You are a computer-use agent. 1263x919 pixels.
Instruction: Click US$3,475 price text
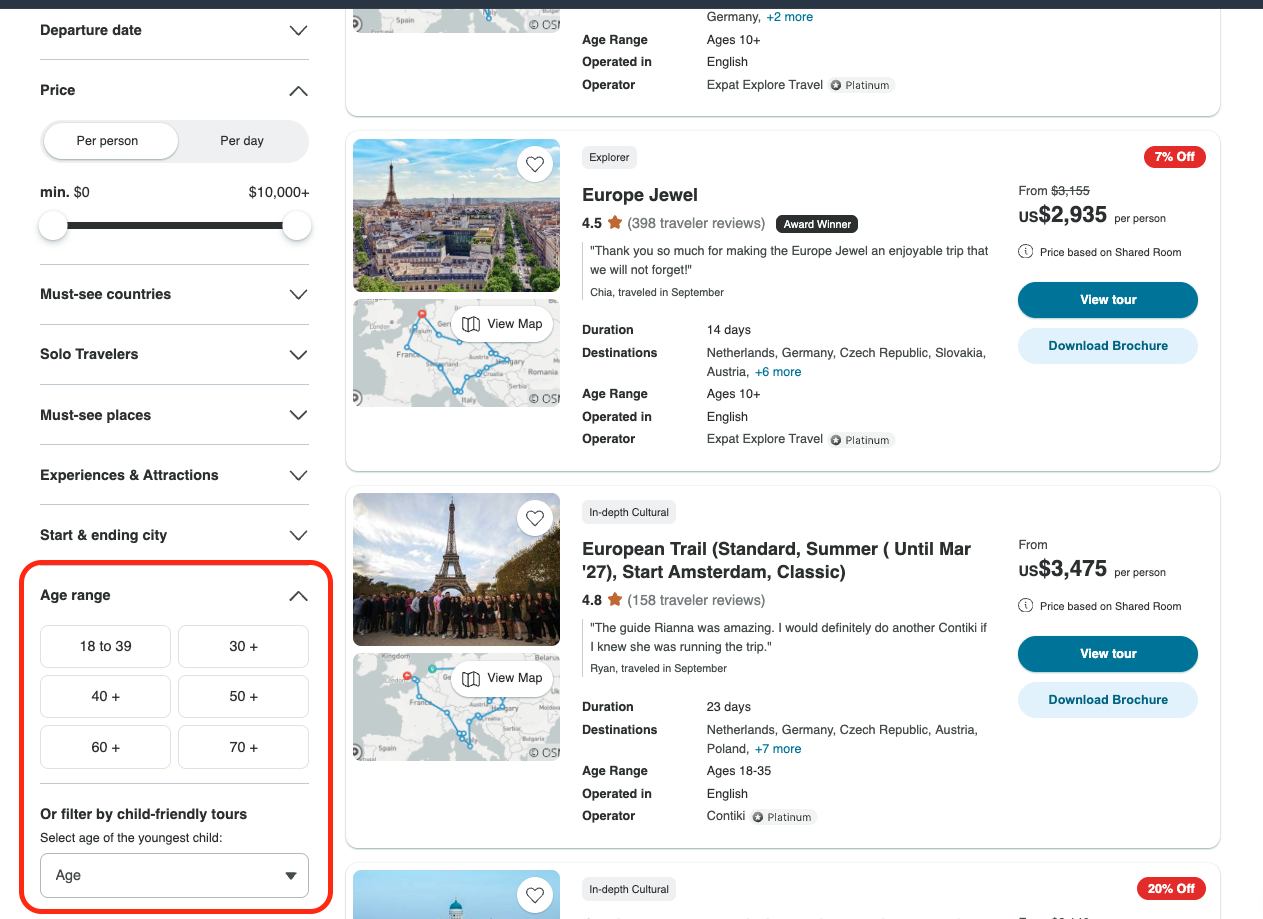(1063, 569)
